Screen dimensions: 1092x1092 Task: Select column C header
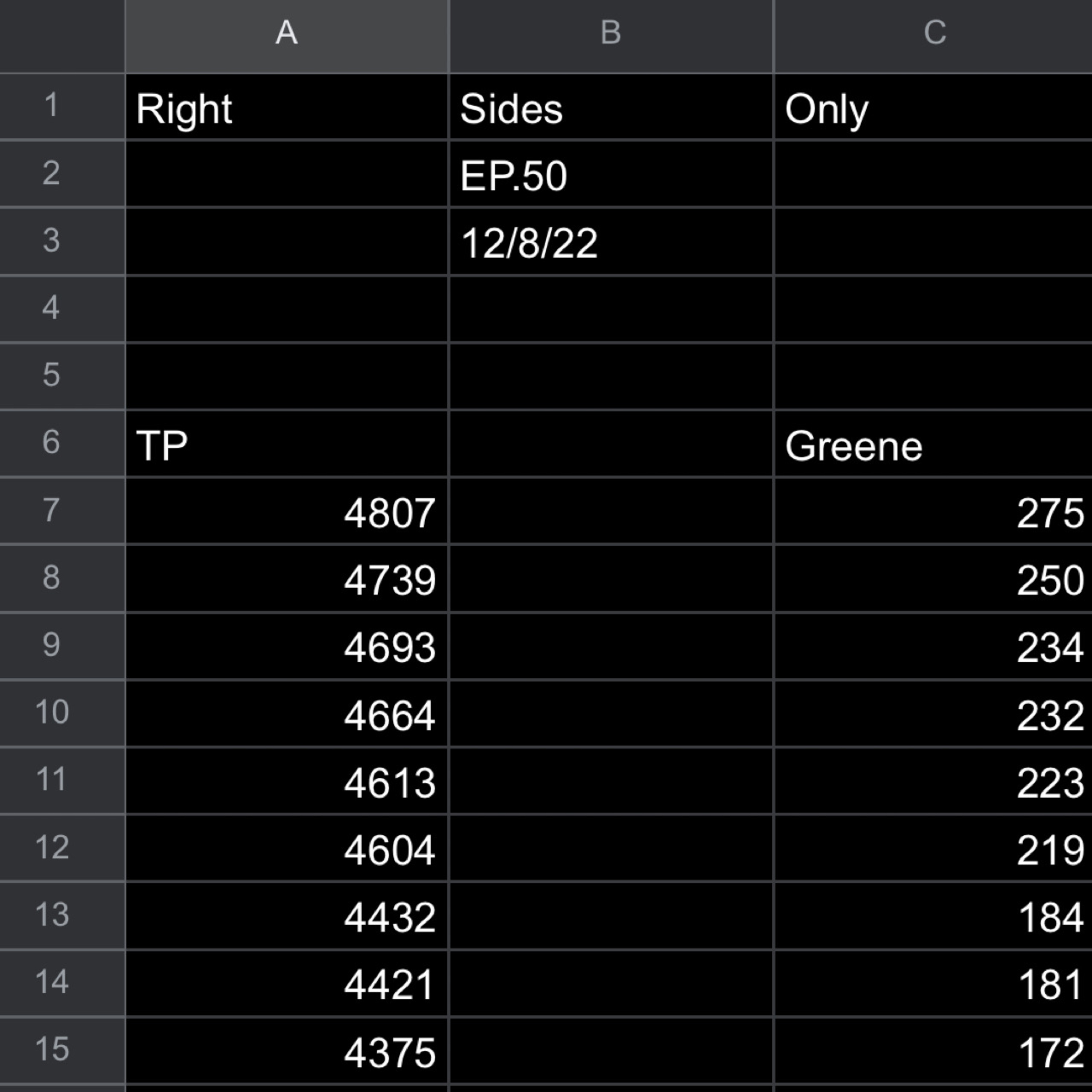(934, 34)
